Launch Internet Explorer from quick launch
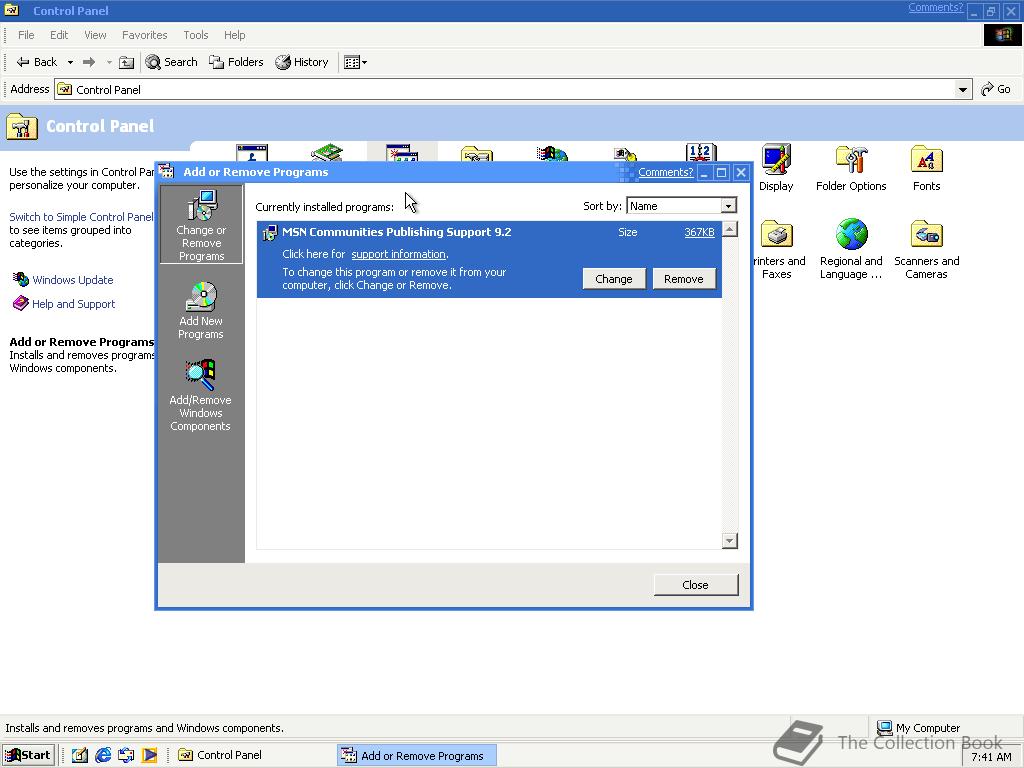 pyautogui.click(x=103, y=755)
